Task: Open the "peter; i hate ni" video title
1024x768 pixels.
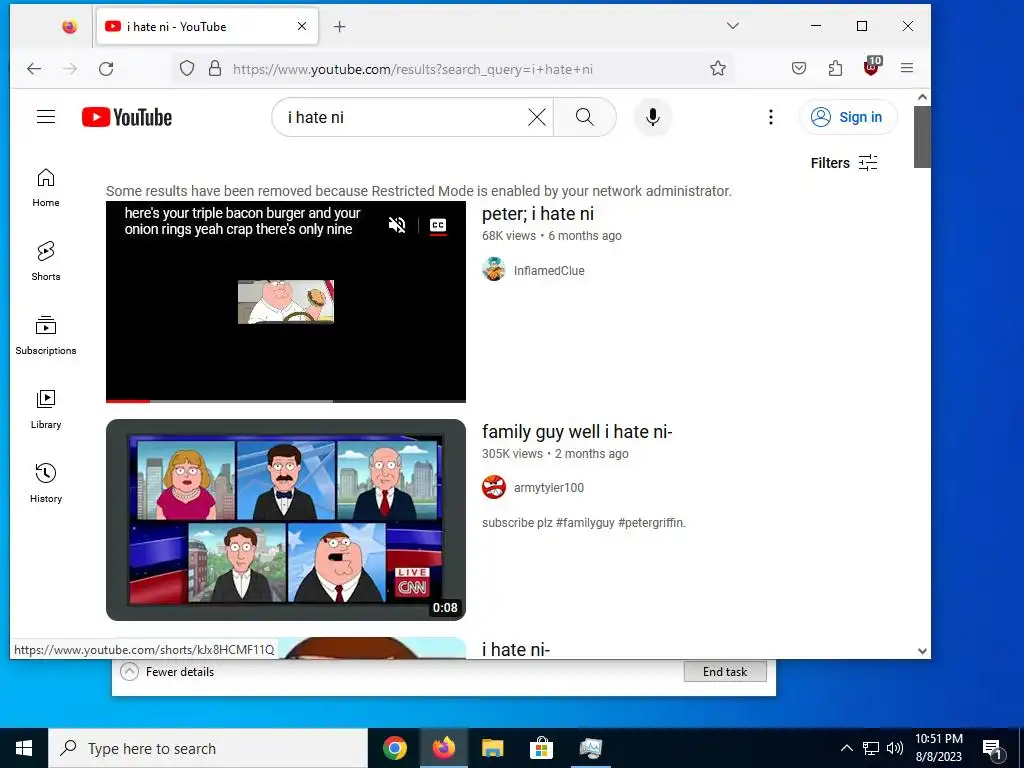Action: click(537, 214)
